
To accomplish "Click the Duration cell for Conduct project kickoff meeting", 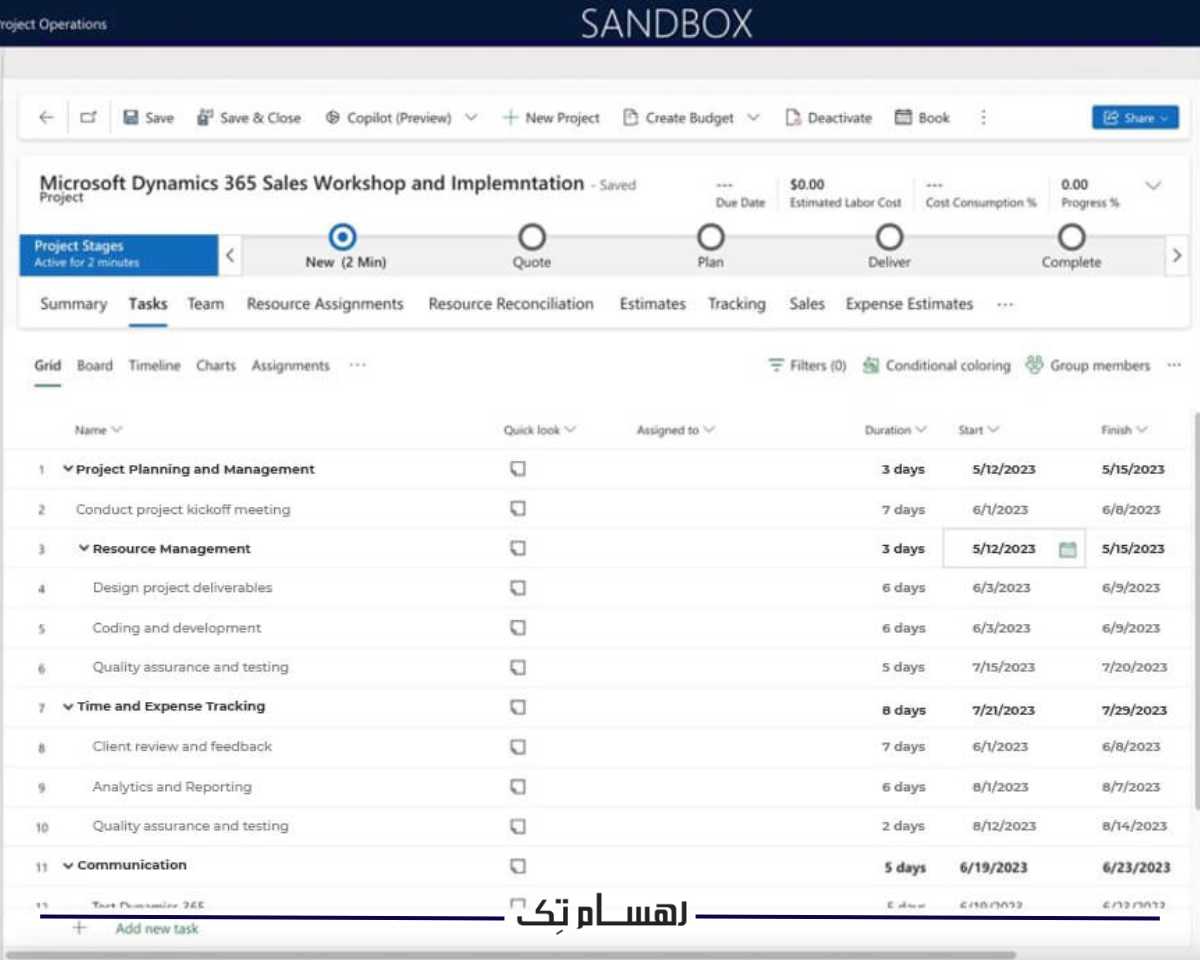I will coord(902,510).
